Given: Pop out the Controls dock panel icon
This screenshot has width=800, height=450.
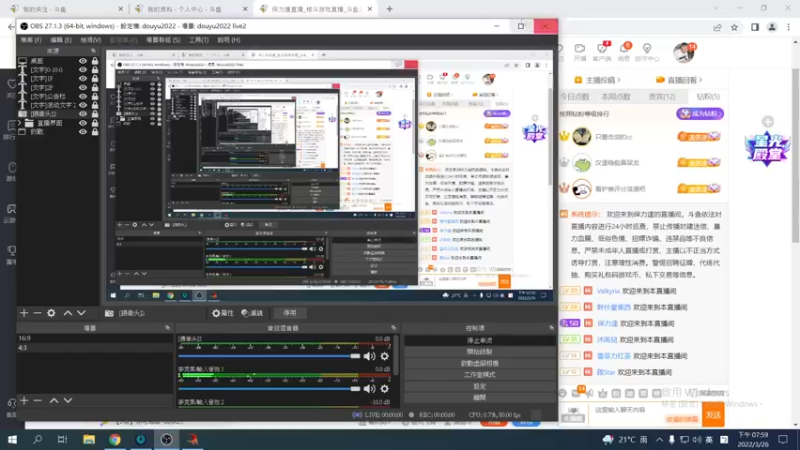Looking at the screenshot, I should tap(552, 328).
